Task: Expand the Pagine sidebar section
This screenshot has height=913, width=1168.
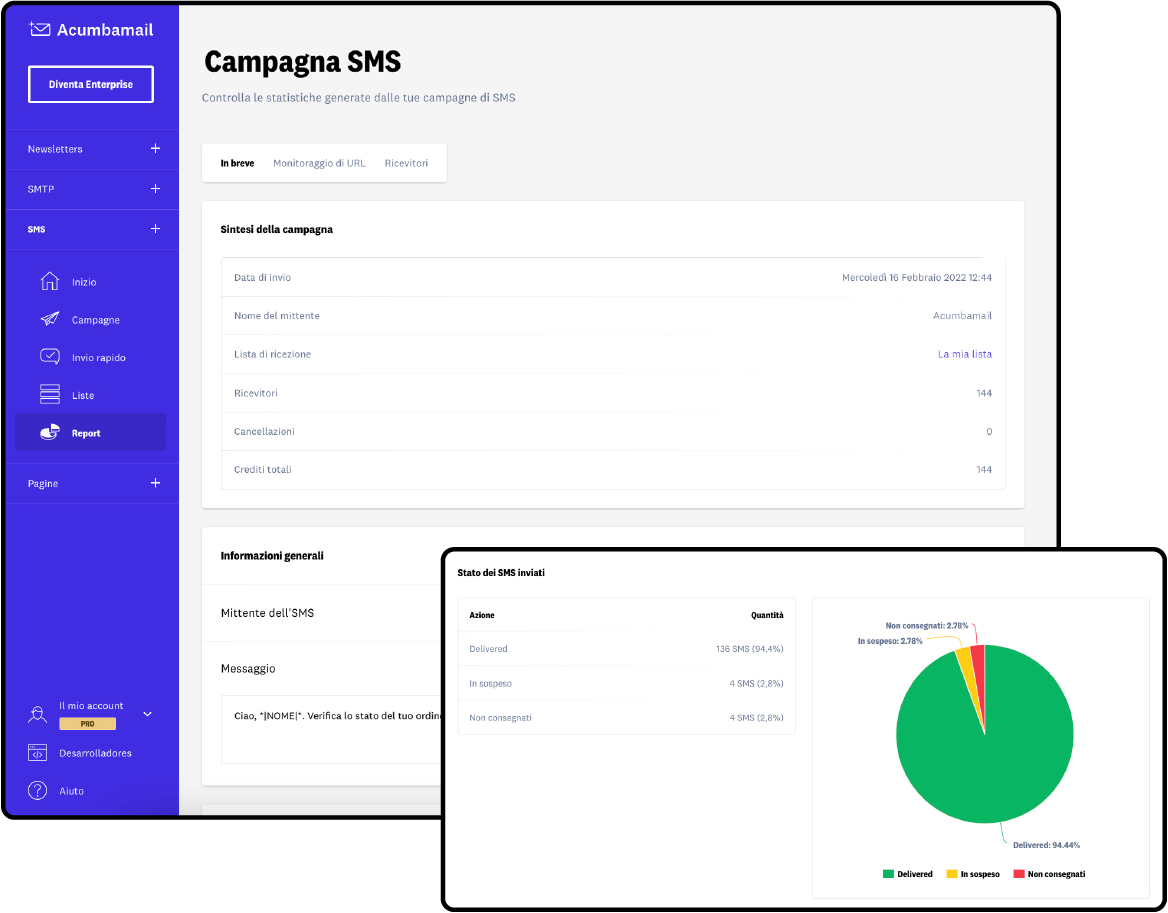Action: [155, 483]
